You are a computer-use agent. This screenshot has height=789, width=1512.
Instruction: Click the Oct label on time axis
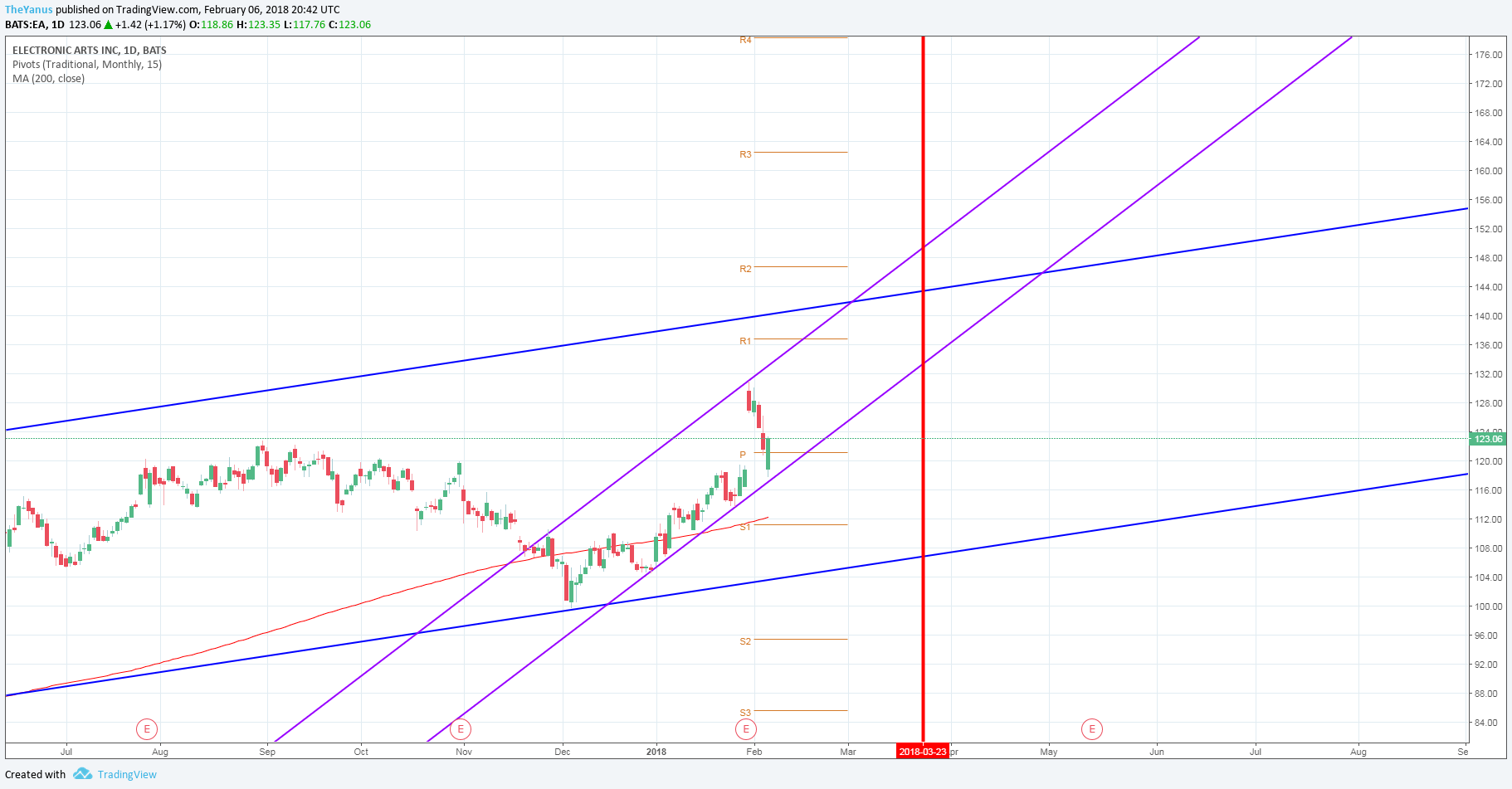tap(361, 752)
